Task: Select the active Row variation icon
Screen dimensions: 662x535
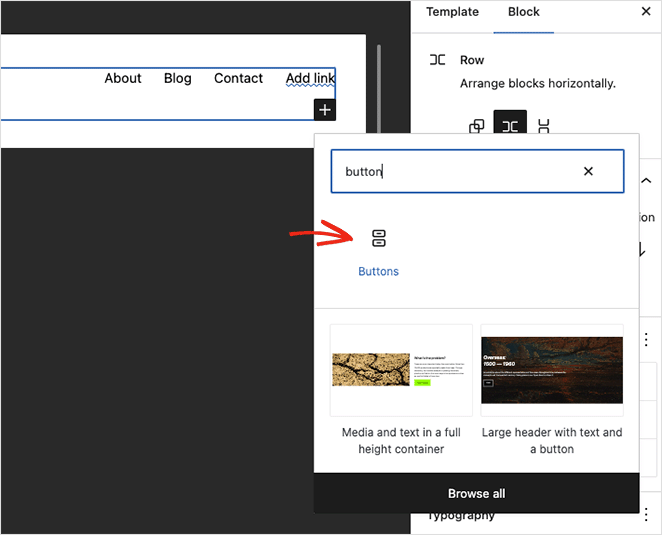Action: pyautogui.click(x=510, y=126)
